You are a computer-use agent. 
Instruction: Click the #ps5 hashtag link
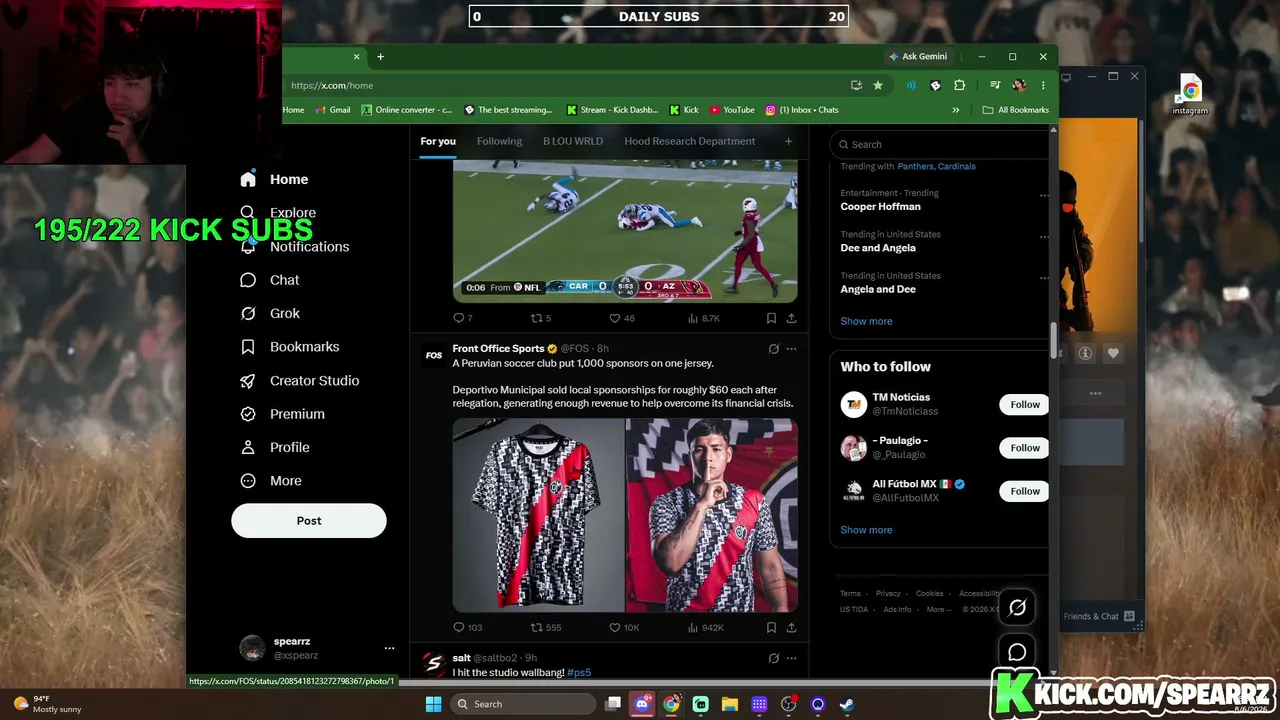(x=579, y=672)
